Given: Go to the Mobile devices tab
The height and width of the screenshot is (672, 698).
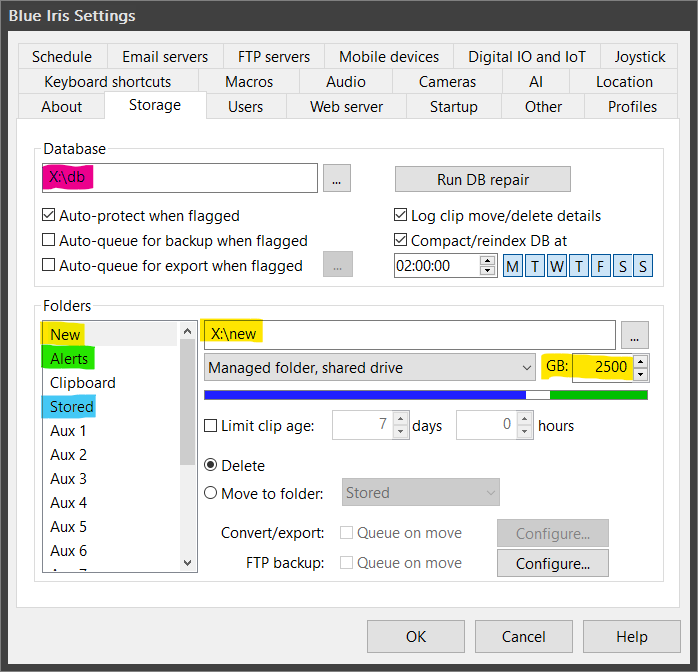Looking at the screenshot, I should 389,57.
